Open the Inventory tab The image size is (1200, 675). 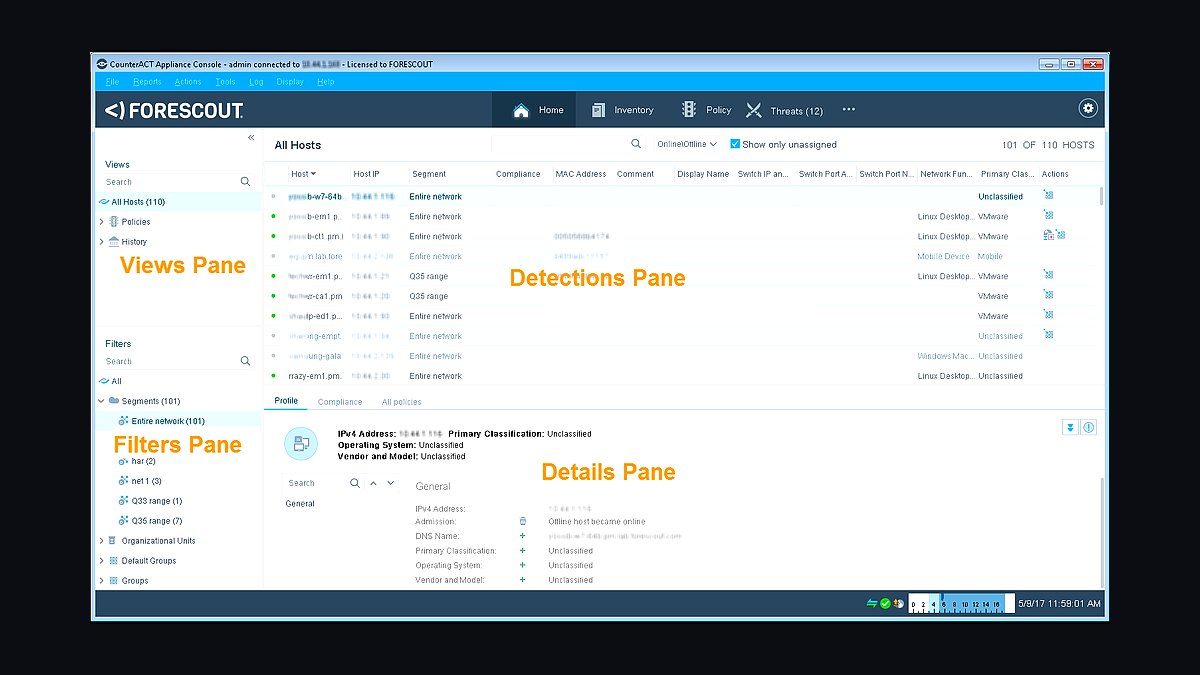(x=622, y=110)
